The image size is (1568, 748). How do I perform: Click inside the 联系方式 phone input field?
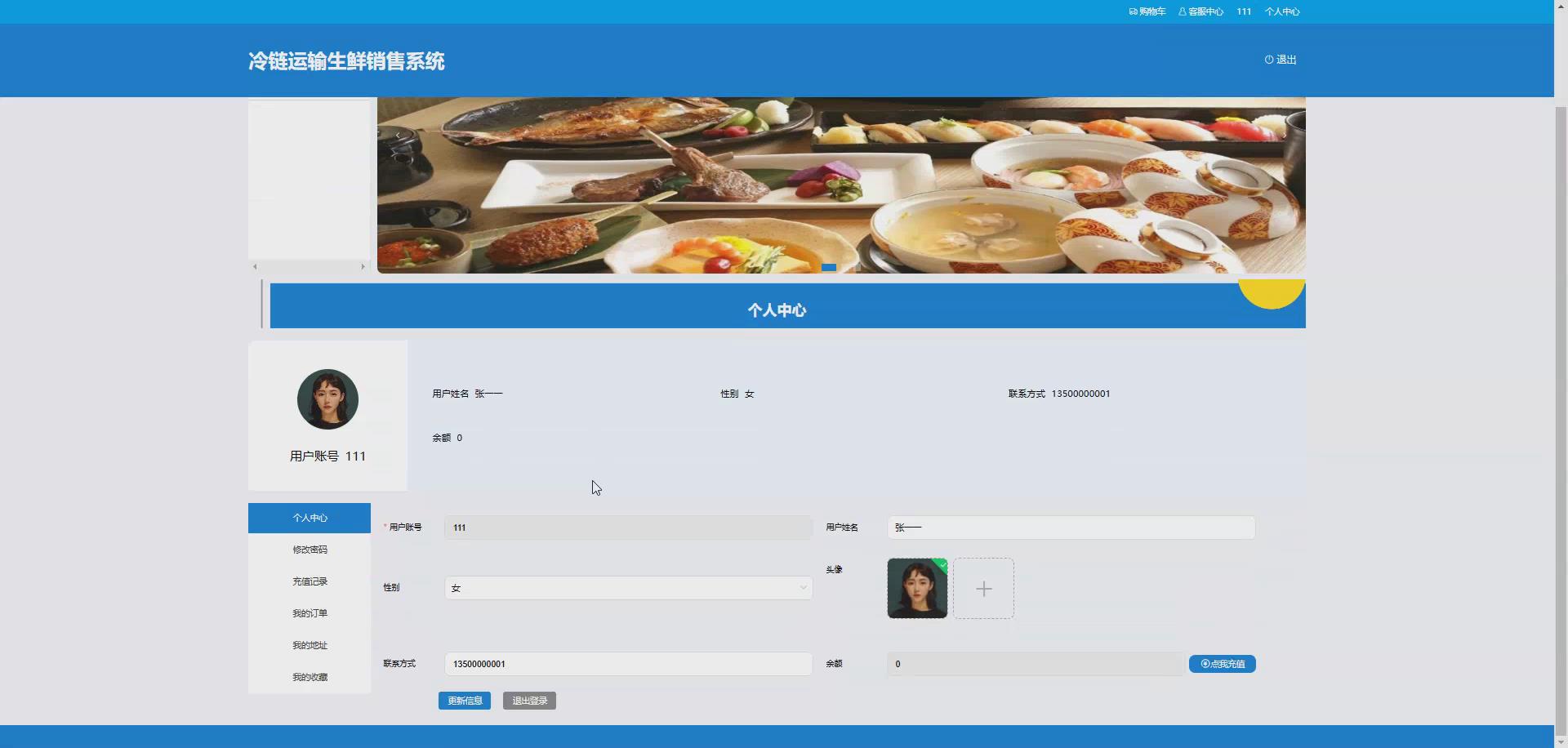(x=627, y=664)
